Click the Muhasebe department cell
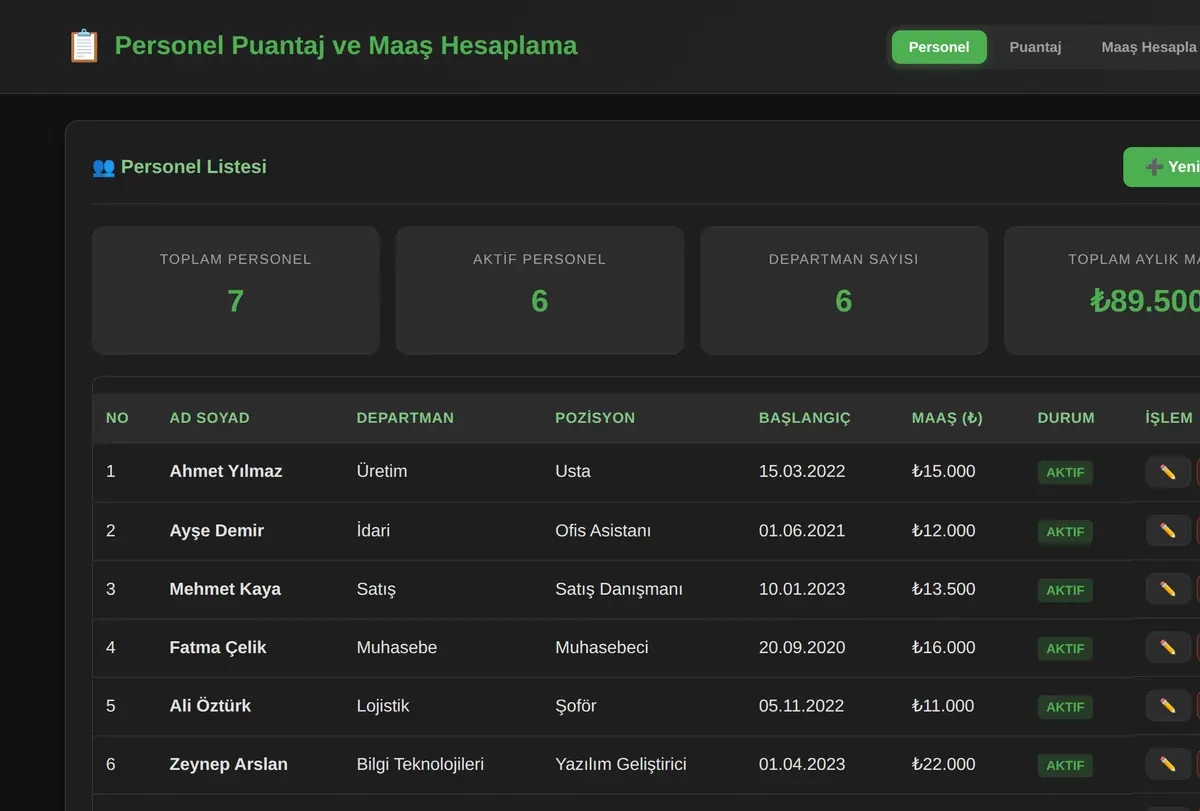The width and height of the screenshot is (1200, 811). 397,647
